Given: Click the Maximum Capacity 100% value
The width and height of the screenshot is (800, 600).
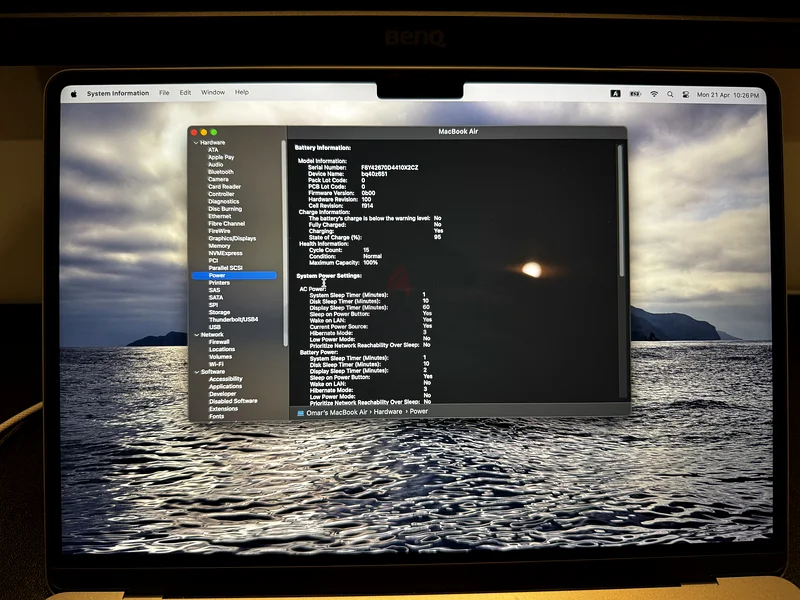Looking at the screenshot, I should [370, 263].
